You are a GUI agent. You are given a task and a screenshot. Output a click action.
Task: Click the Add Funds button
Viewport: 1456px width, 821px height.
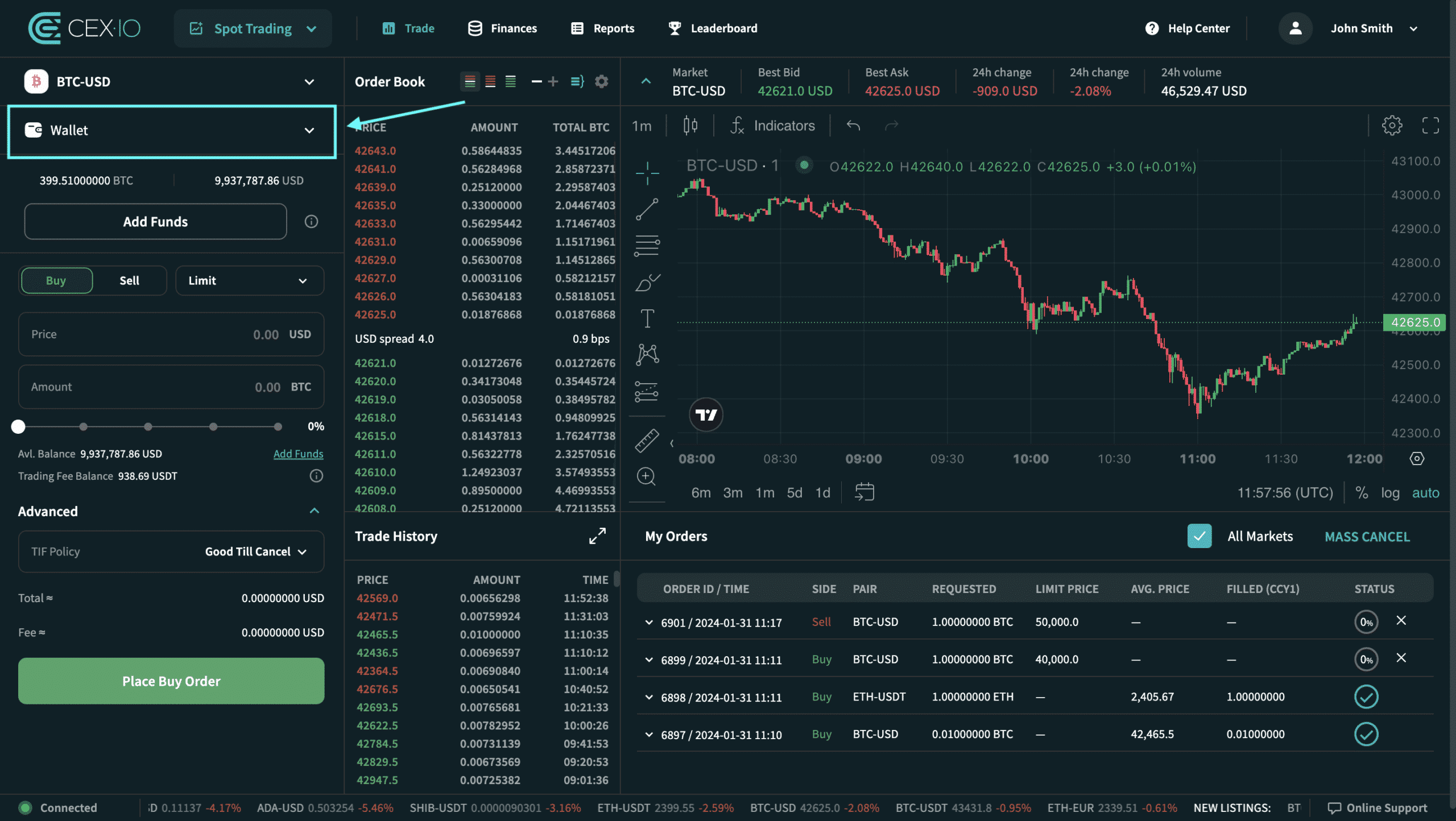[155, 221]
